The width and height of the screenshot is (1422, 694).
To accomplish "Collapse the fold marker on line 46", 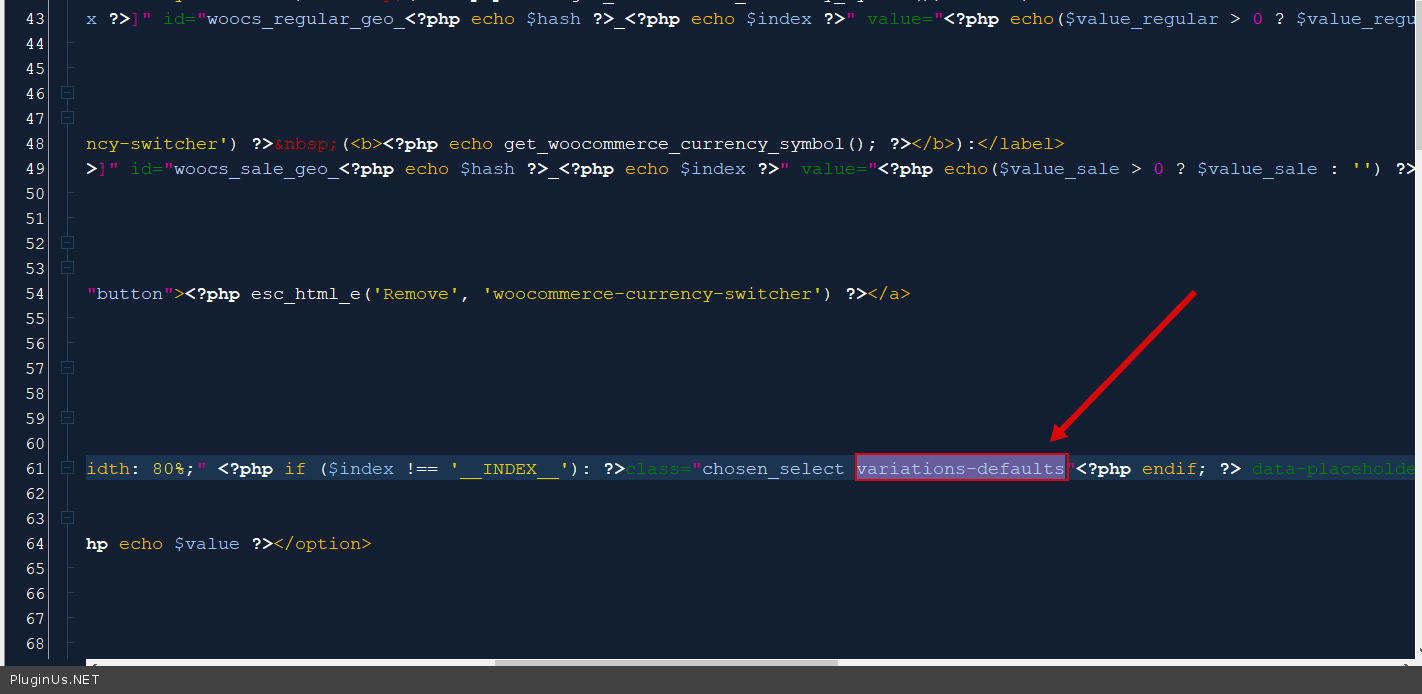I will [68, 93].
